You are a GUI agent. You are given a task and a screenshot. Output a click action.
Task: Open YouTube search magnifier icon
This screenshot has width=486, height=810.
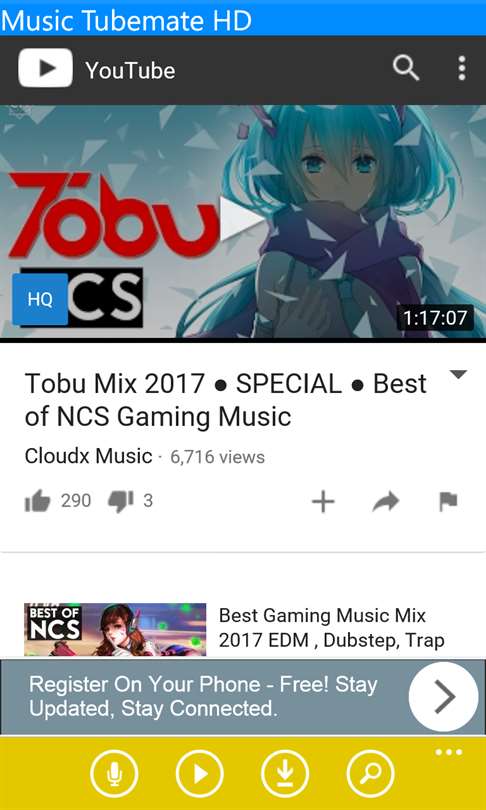pyautogui.click(x=405, y=69)
